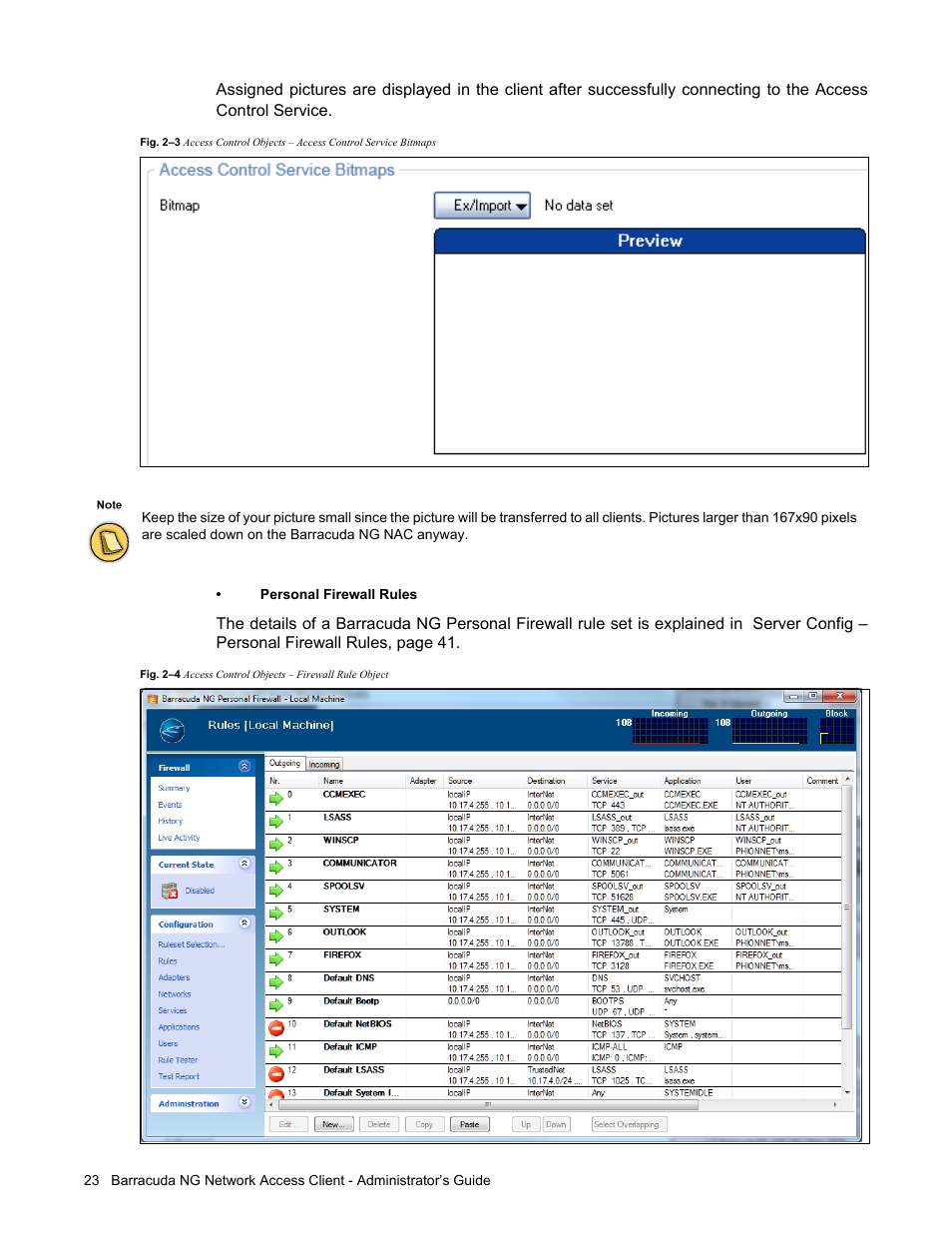Open Test Report in Configuration
Image resolution: width=952 pixels, height=1233 pixels.
click(x=179, y=1076)
